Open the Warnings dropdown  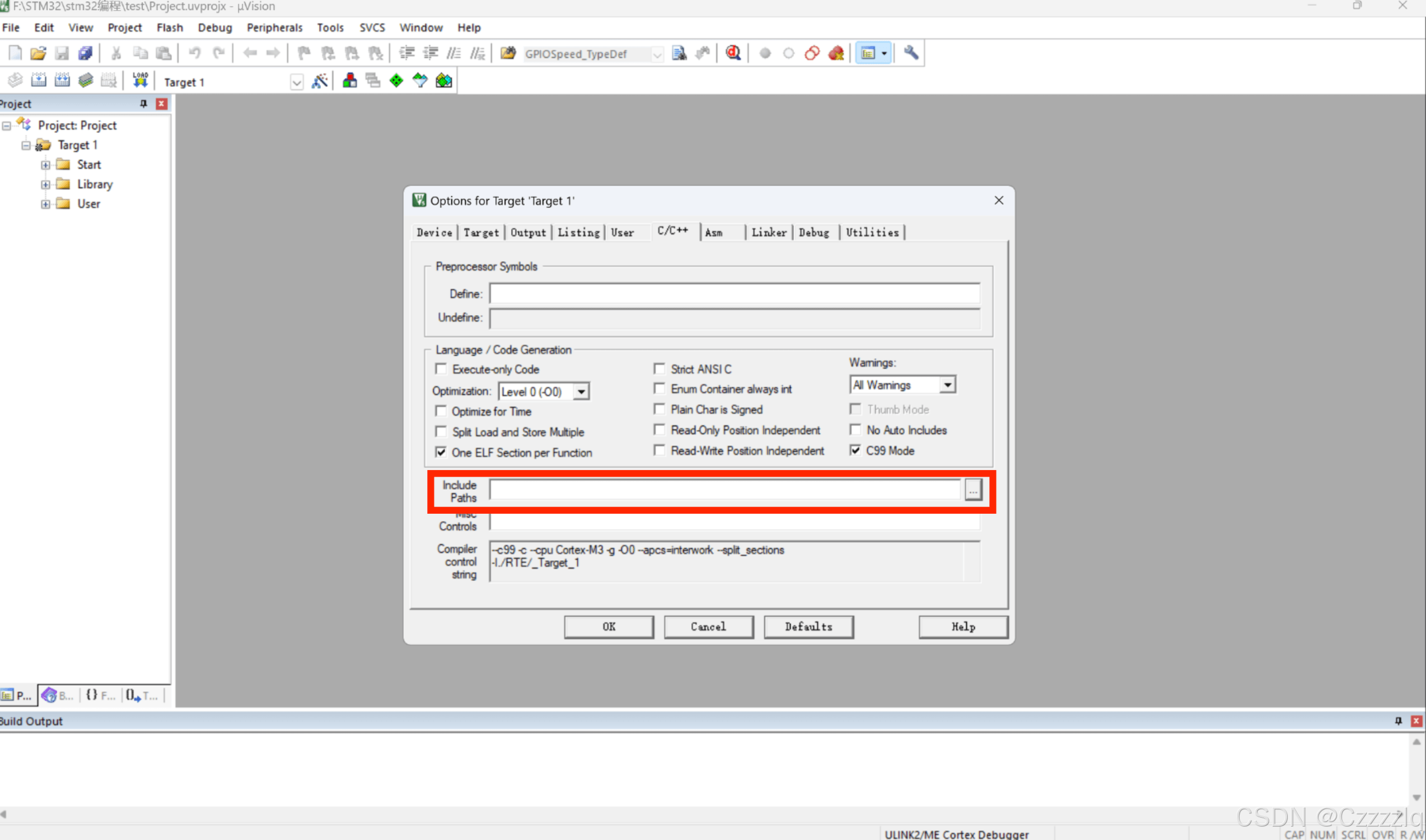[947, 385]
